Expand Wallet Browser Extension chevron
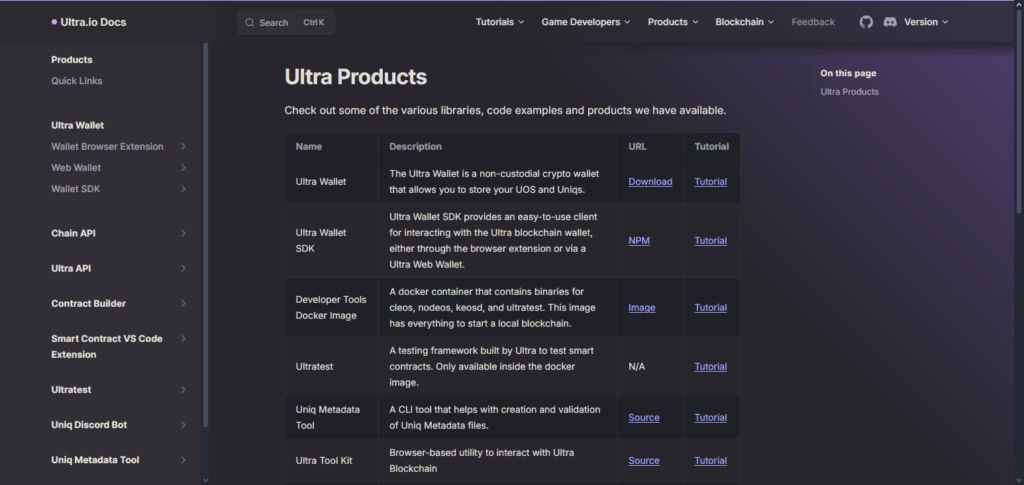The width and height of the screenshot is (1024, 485). (x=184, y=146)
